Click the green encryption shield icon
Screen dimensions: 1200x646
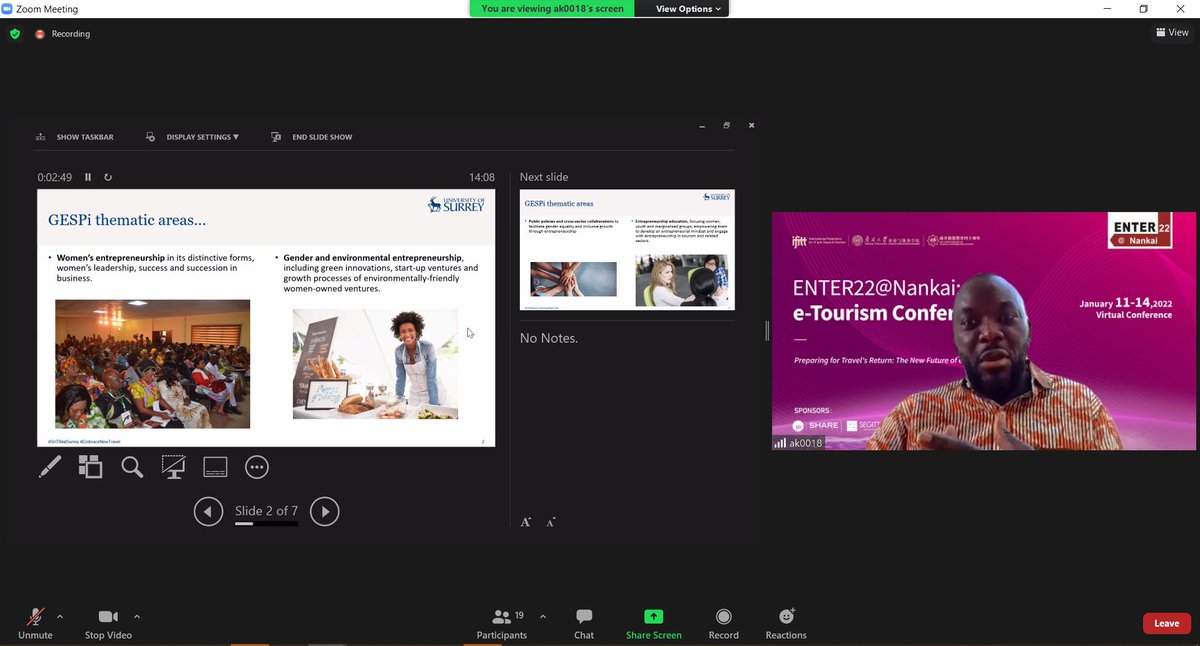pyautogui.click(x=15, y=33)
